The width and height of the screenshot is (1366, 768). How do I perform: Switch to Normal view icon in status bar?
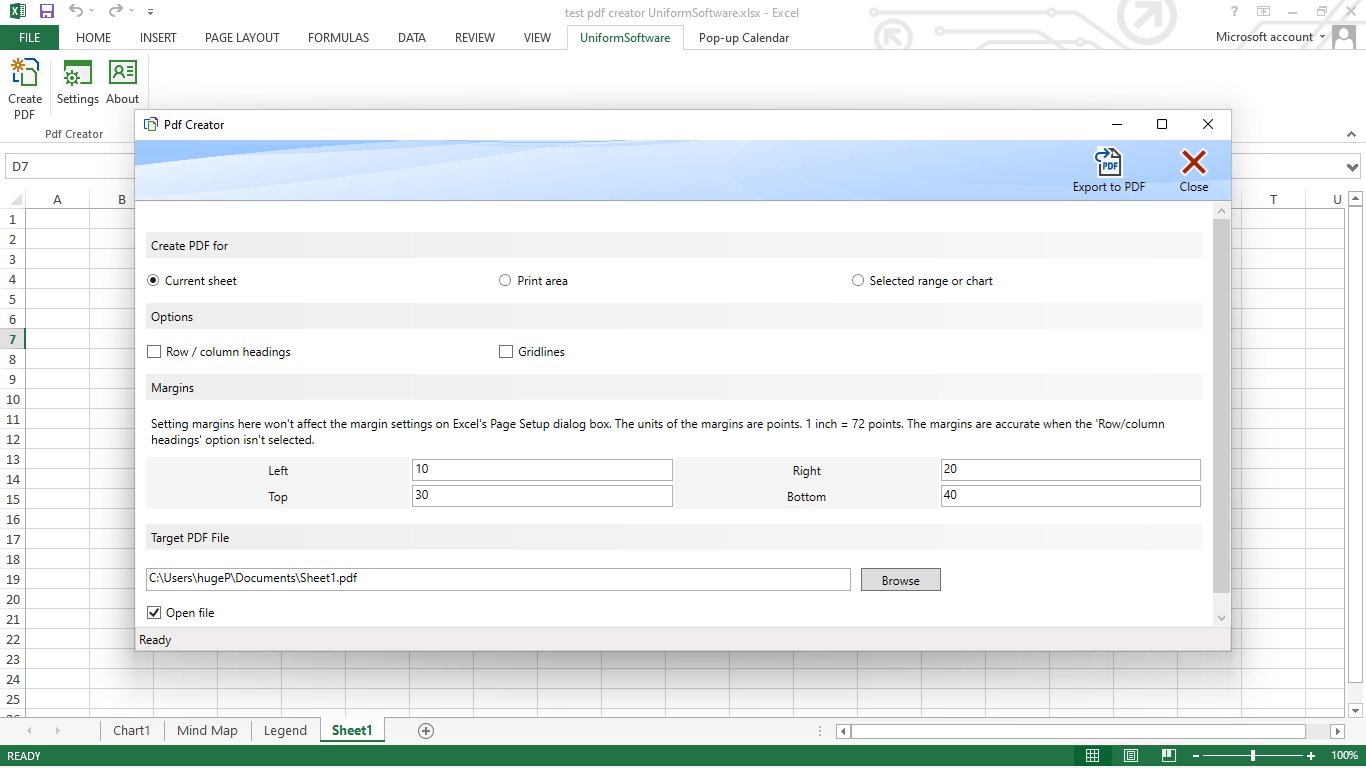[x=1093, y=756]
